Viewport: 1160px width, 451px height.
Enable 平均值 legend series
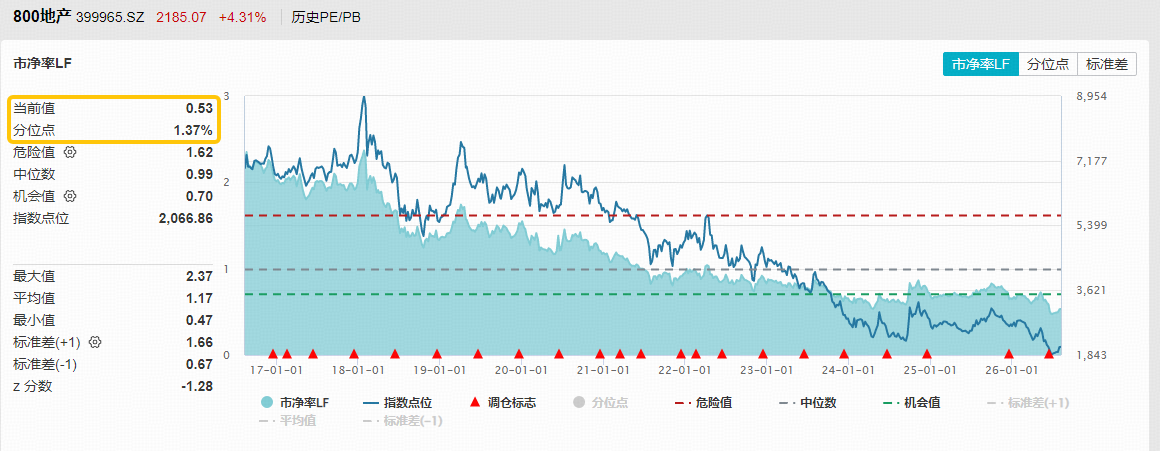pyautogui.click(x=288, y=421)
